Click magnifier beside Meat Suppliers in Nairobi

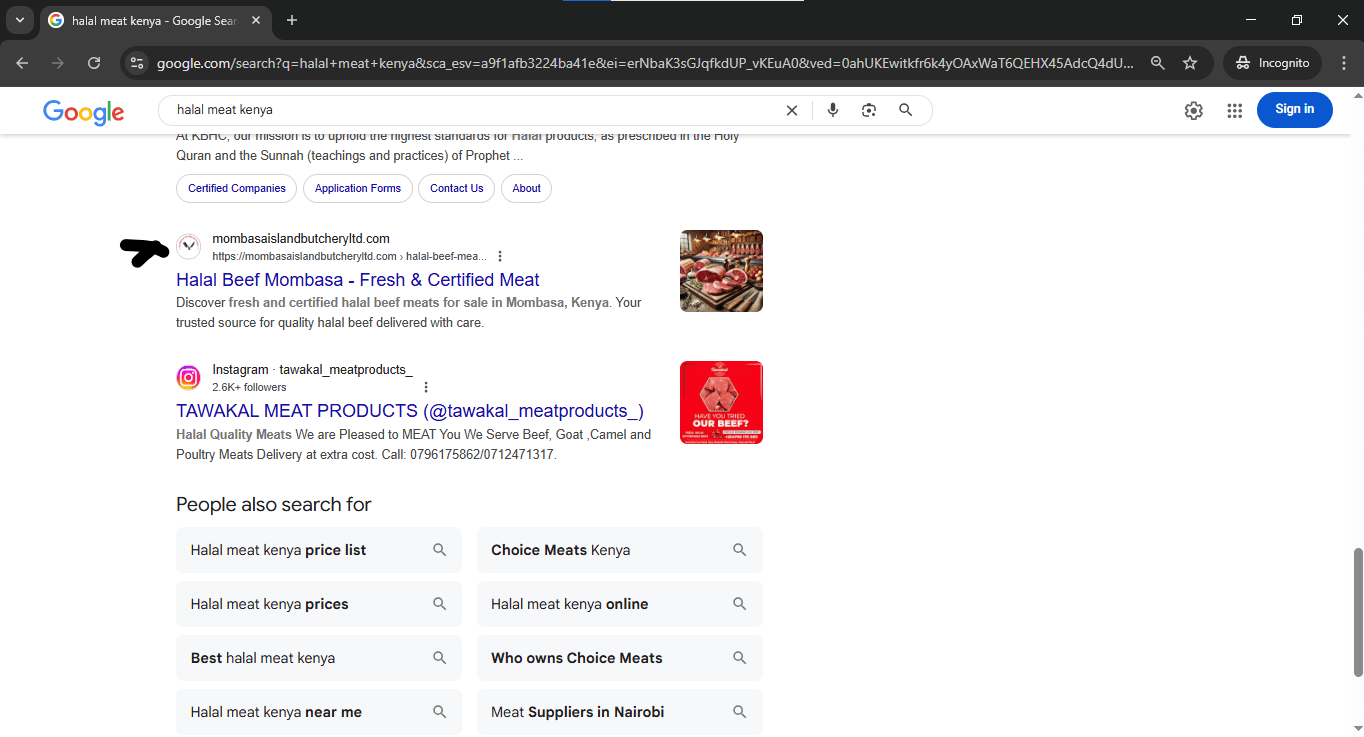[740, 712]
